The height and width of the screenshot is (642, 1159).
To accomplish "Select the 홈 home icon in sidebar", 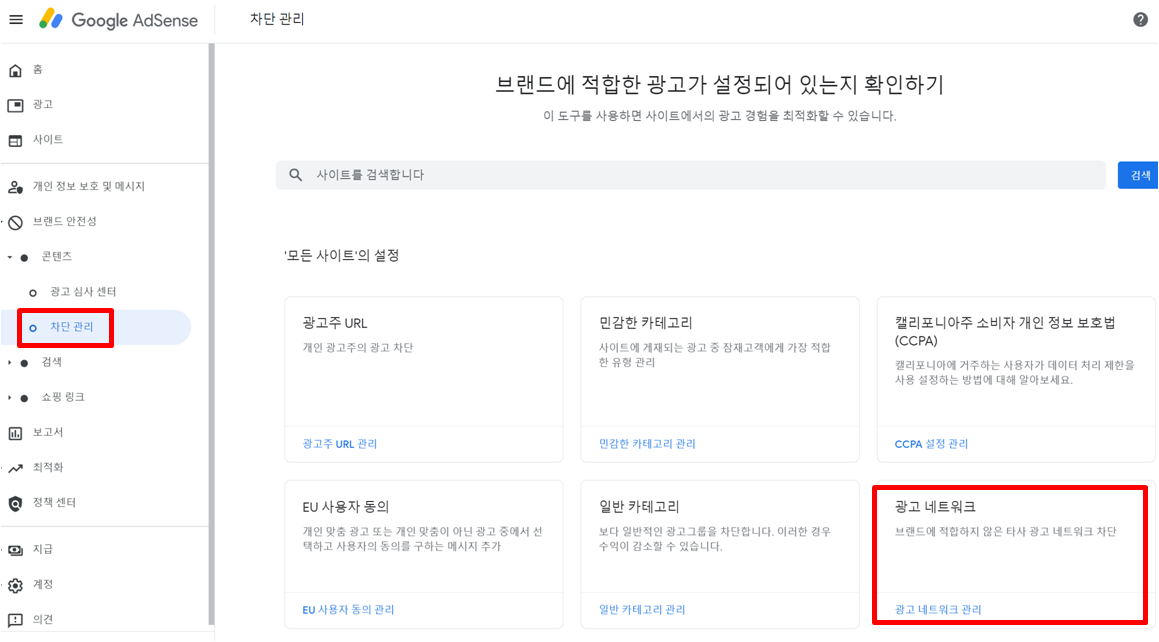I will coord(14,69).
